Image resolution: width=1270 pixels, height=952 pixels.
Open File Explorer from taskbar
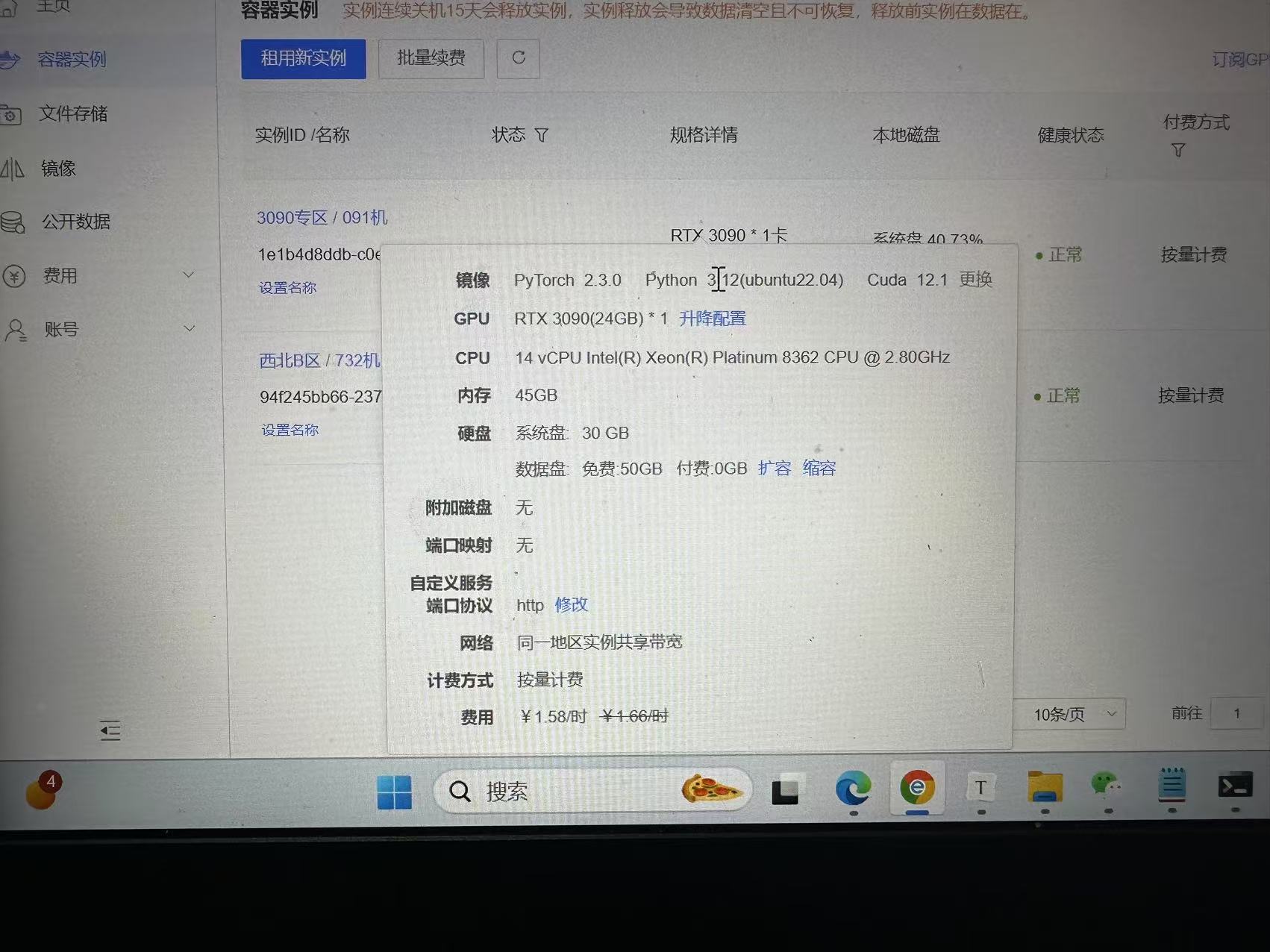tap(1045, 787)
